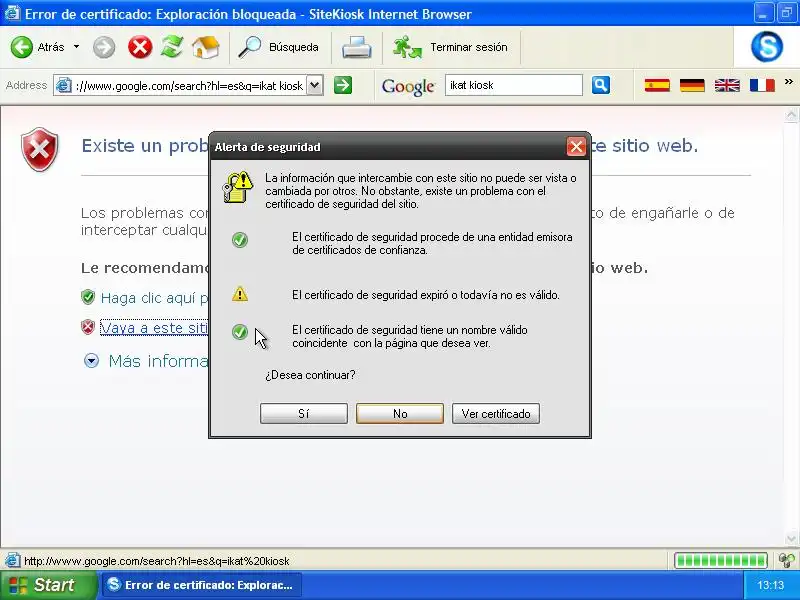
Task: Click the green Back arrow icon
Action: 21,47
